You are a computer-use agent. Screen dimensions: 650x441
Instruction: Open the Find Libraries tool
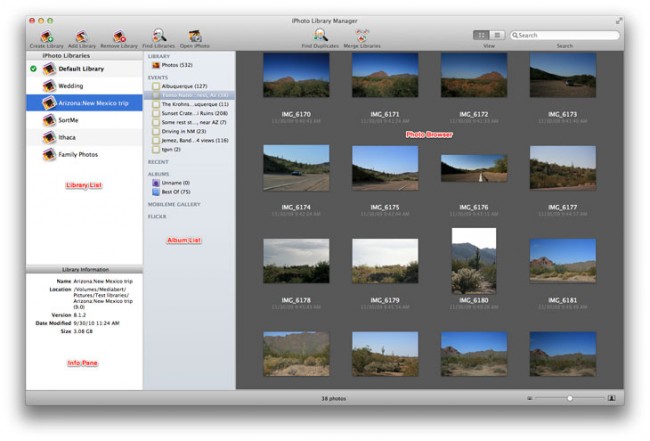pos(159,36)
